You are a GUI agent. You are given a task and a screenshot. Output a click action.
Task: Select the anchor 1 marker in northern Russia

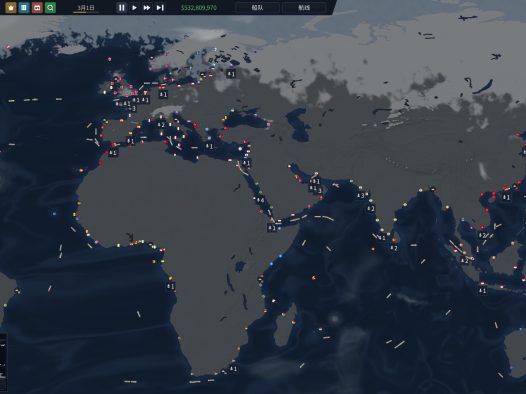coord(231,74)
